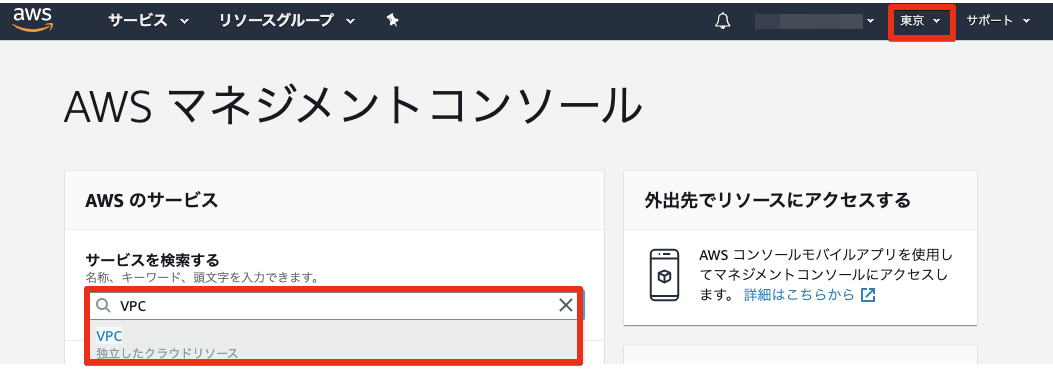Open the サポート dropdown
Image resolution: width=1053 pixels, height=370 pixels.
(x=998, y=21)
